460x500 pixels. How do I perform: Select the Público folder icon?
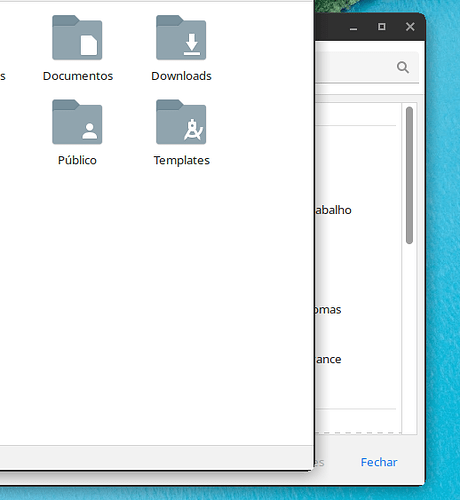click(x=77, y=122)
